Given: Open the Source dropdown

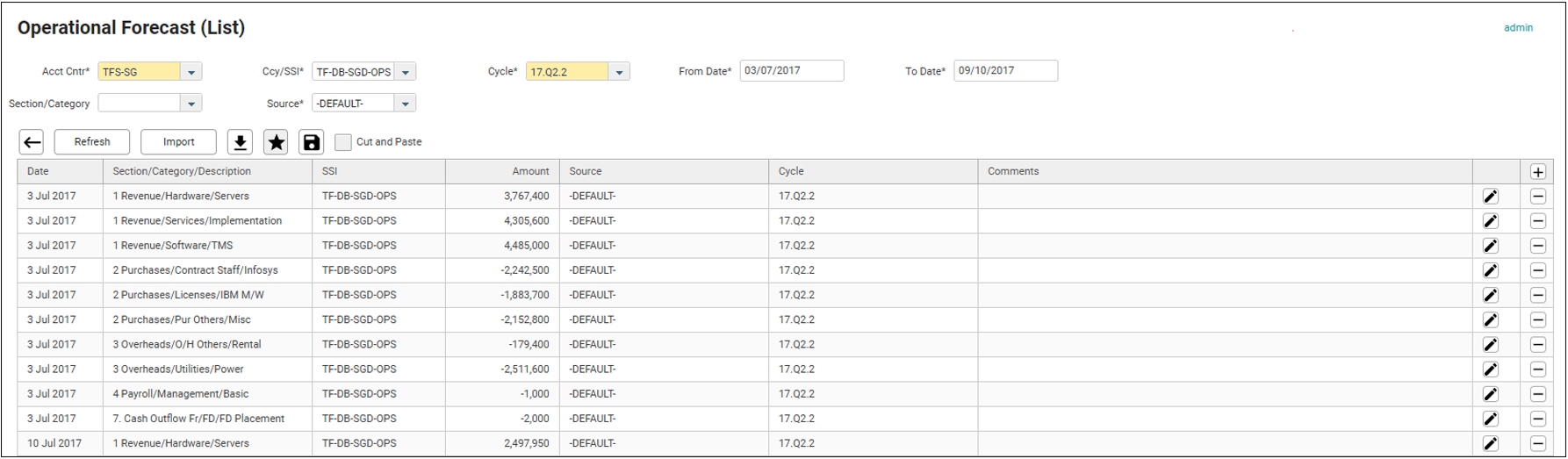Looking at the screenshot, I should [x=406, y=104].
